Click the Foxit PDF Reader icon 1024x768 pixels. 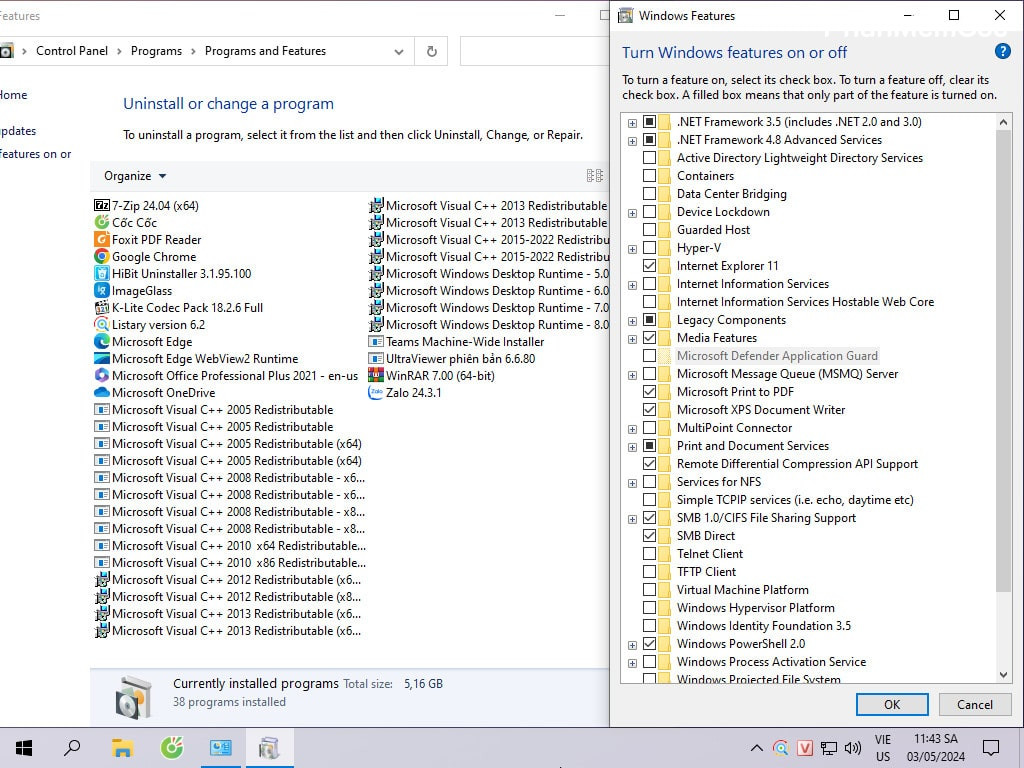click(101, 240)
